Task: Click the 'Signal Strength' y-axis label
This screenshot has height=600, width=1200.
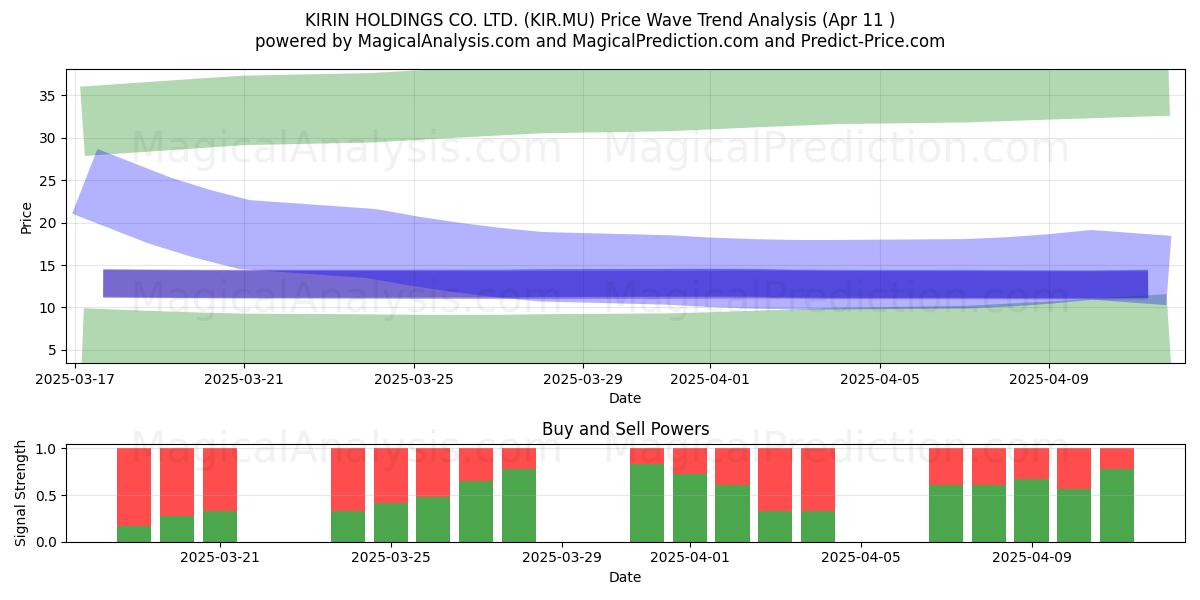Action: (x=21, y=493)
